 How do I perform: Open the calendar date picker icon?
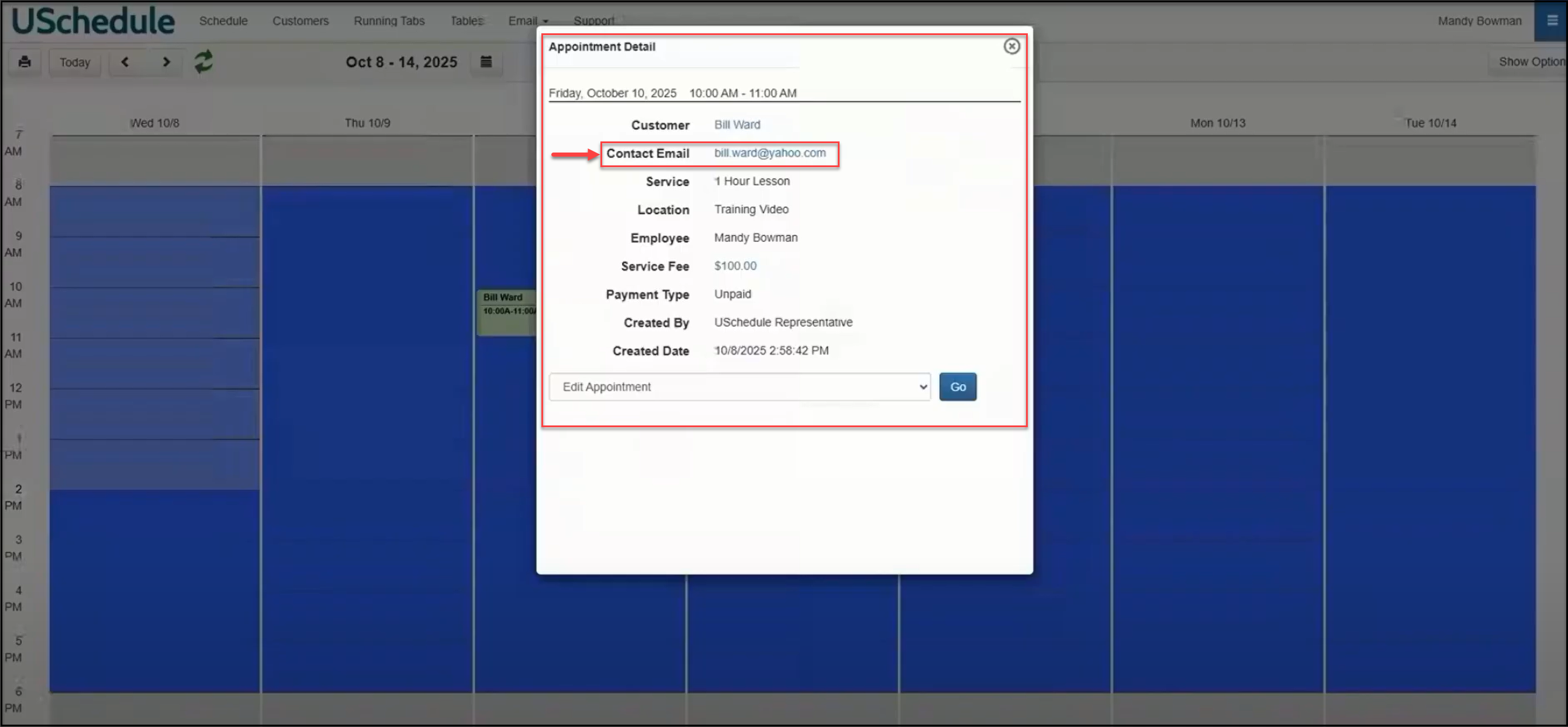(486, 62)
